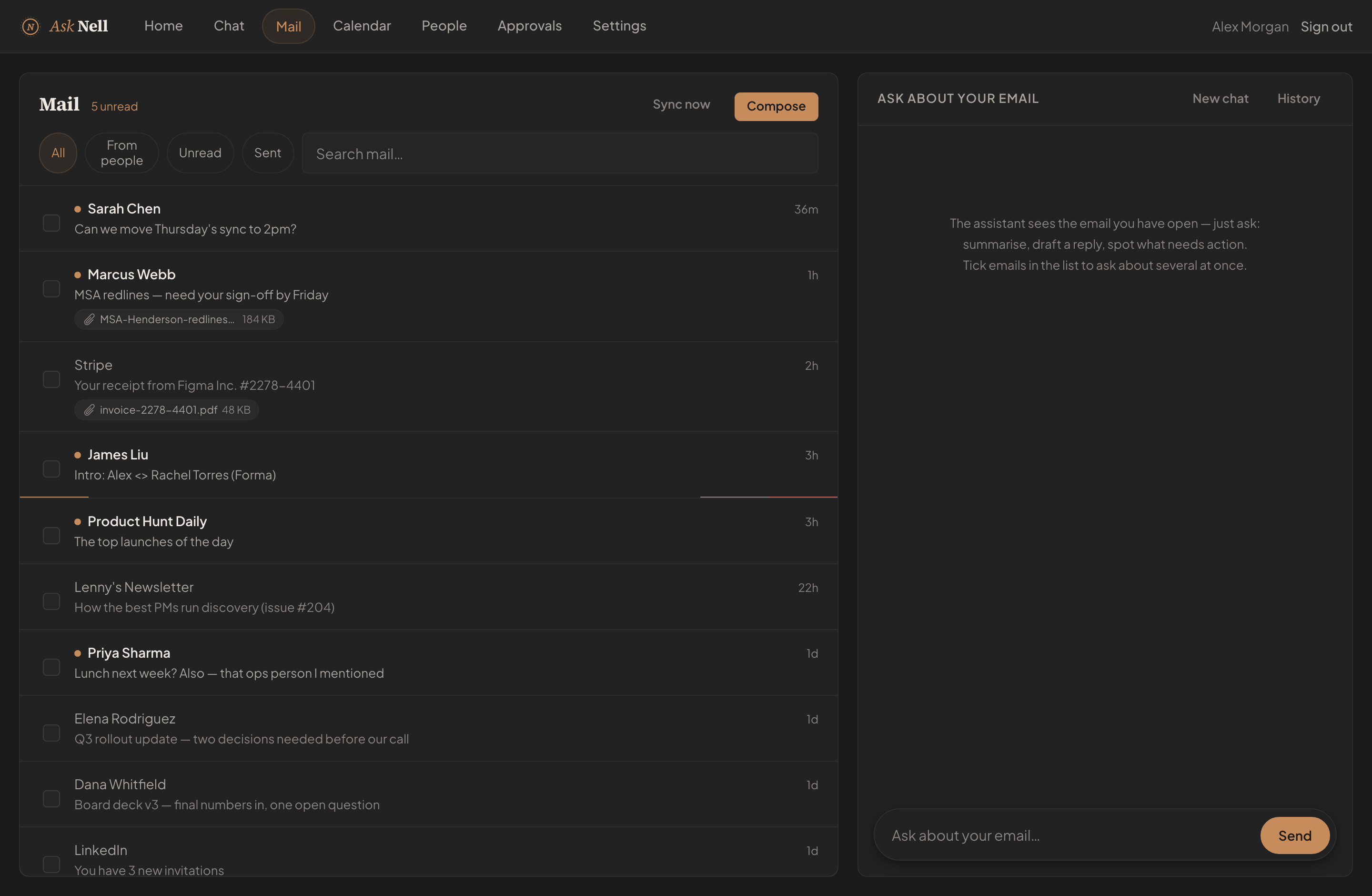Tick the checkbox for Marcus Webb email

click(51, 289)
